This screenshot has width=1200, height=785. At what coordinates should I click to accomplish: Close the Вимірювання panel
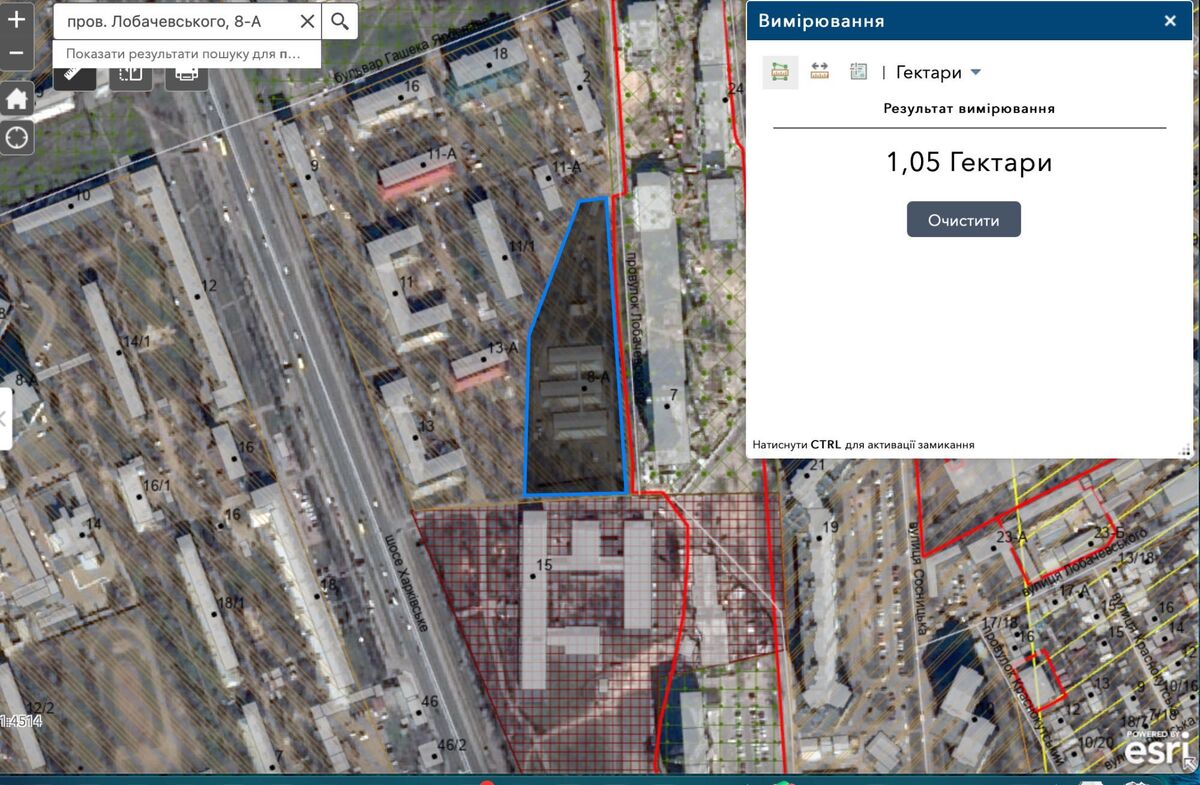1170,21
